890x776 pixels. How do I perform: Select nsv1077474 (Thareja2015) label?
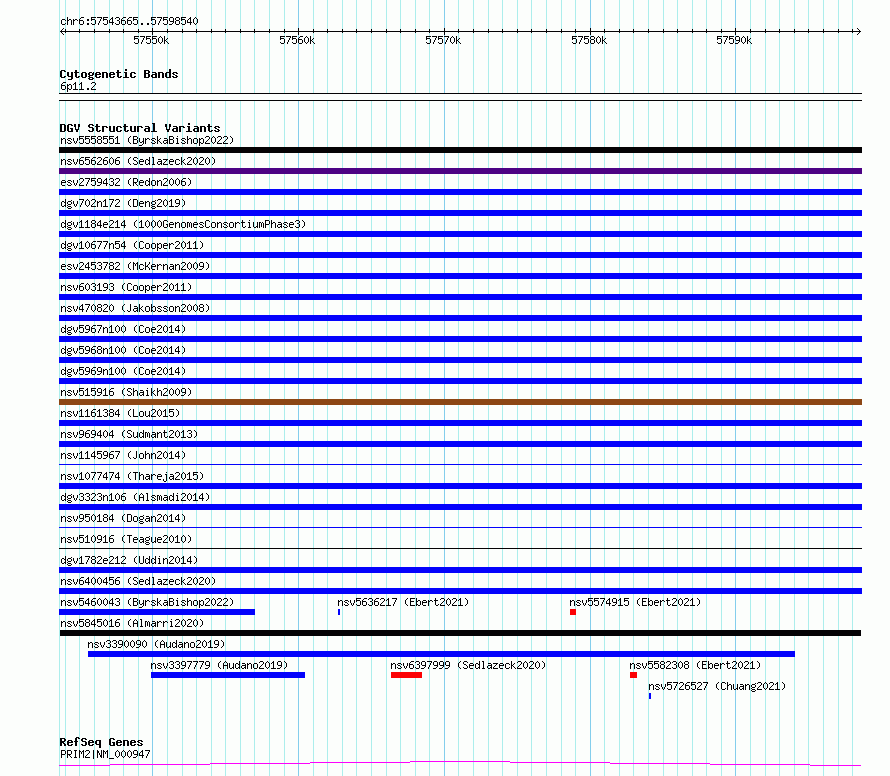coord(132,476)
